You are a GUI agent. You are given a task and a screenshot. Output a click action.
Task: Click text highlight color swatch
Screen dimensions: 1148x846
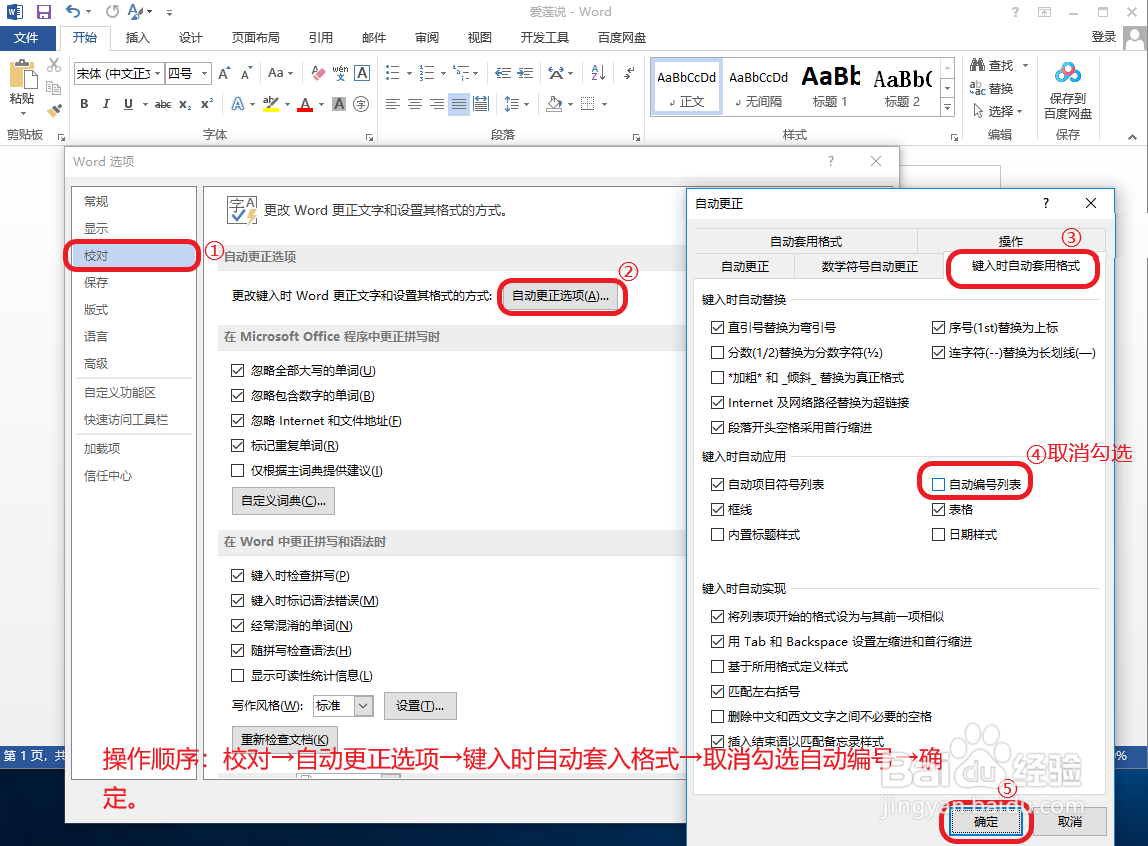tap(271, 104)
